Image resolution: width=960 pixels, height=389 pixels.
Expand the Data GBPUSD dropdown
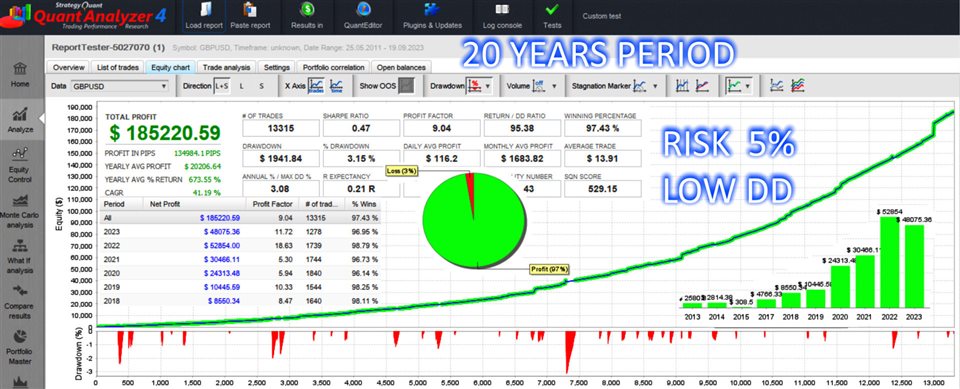click(119, 86)
